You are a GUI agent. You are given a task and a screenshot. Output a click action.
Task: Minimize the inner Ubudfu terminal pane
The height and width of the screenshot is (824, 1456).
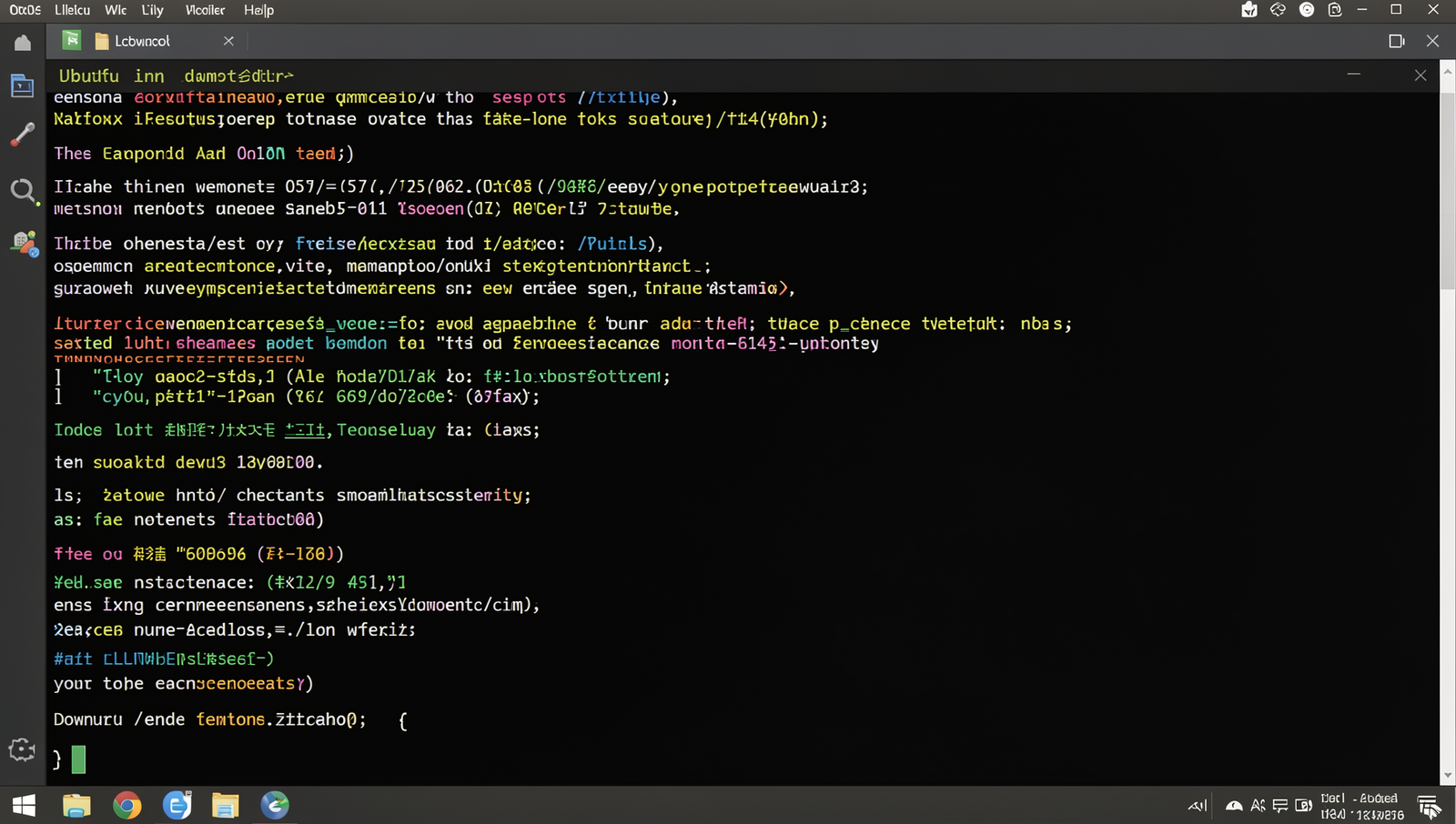(x=1354, y=75)
